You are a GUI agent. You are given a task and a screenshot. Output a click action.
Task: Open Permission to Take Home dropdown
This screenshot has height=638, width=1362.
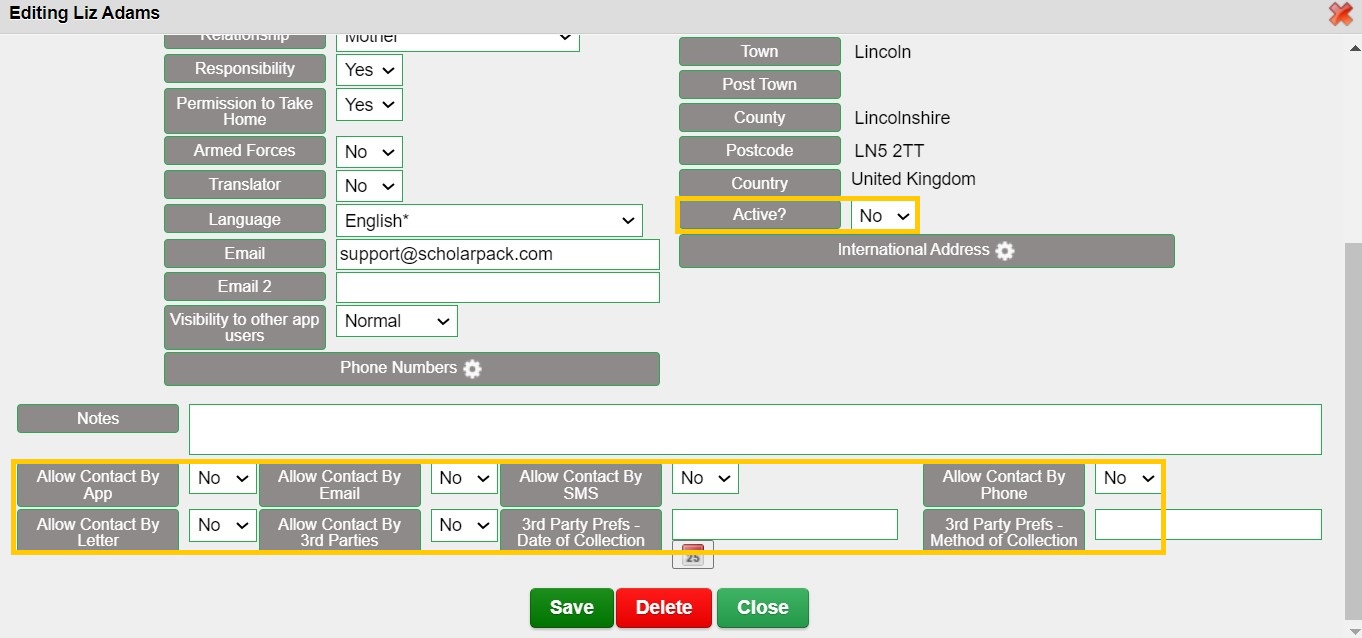pos(369,105)
